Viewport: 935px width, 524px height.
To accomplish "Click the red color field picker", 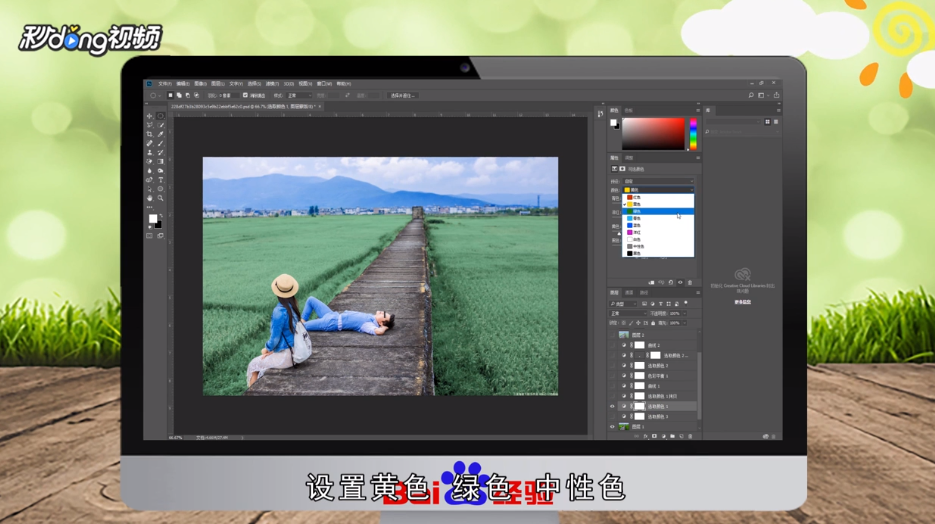I will click(654, 134).
